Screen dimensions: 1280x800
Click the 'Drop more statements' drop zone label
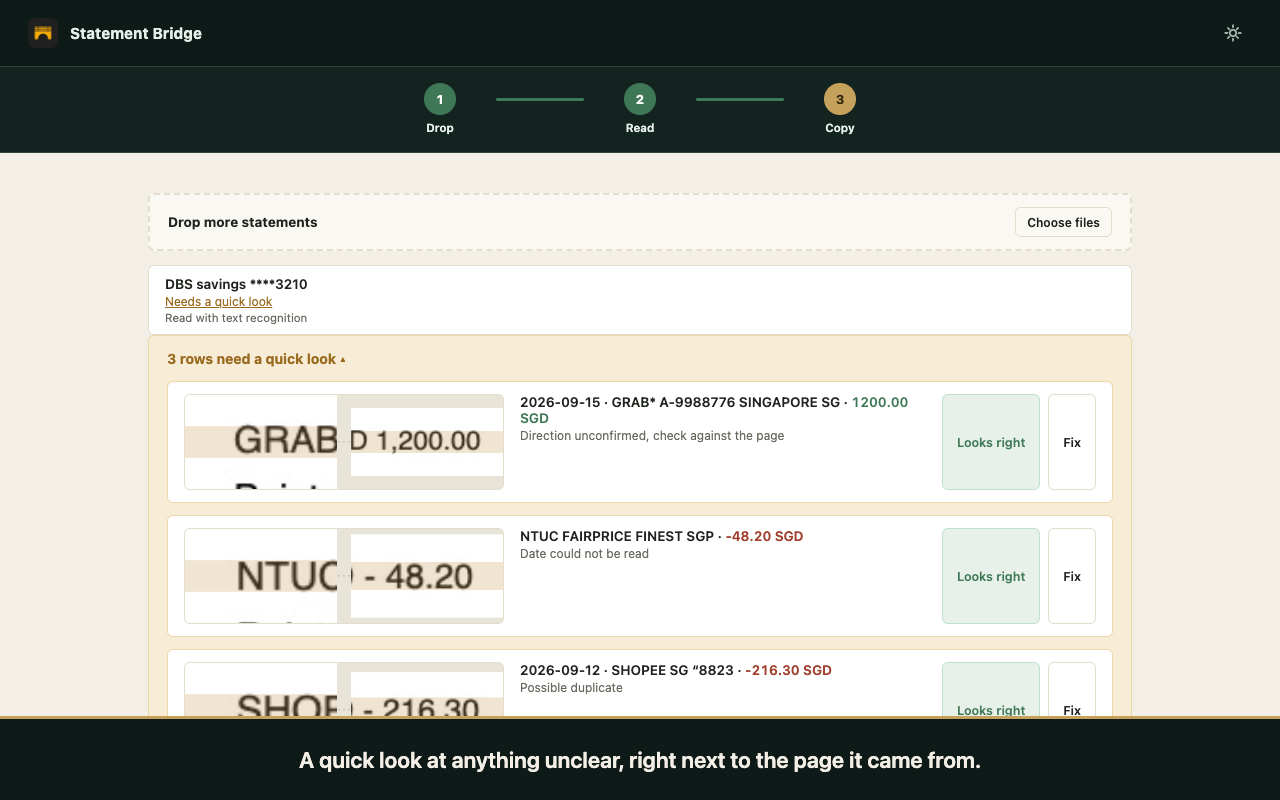tap(243, 222)
